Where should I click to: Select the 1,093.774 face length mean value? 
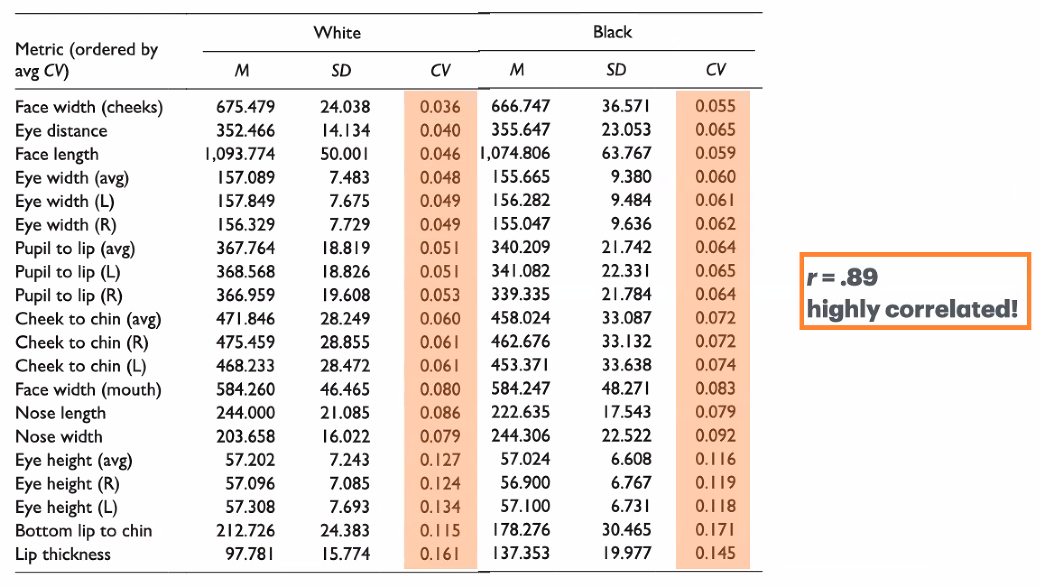tap(239, 154)
